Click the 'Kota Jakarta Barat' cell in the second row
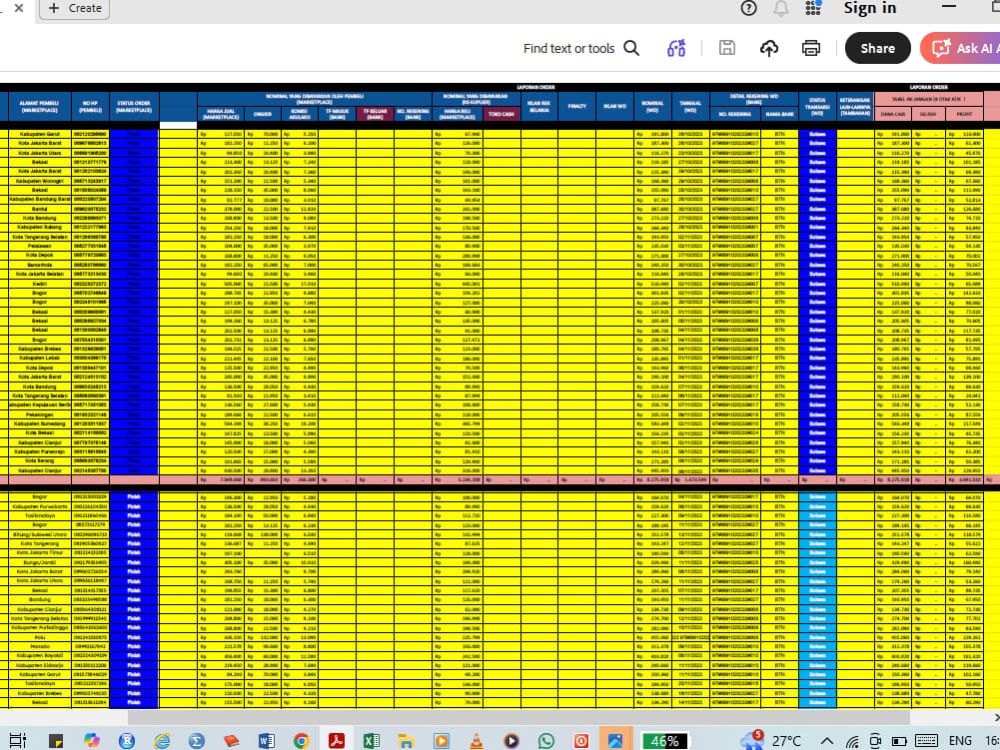The image size is (1000, 750). point(40,143)
